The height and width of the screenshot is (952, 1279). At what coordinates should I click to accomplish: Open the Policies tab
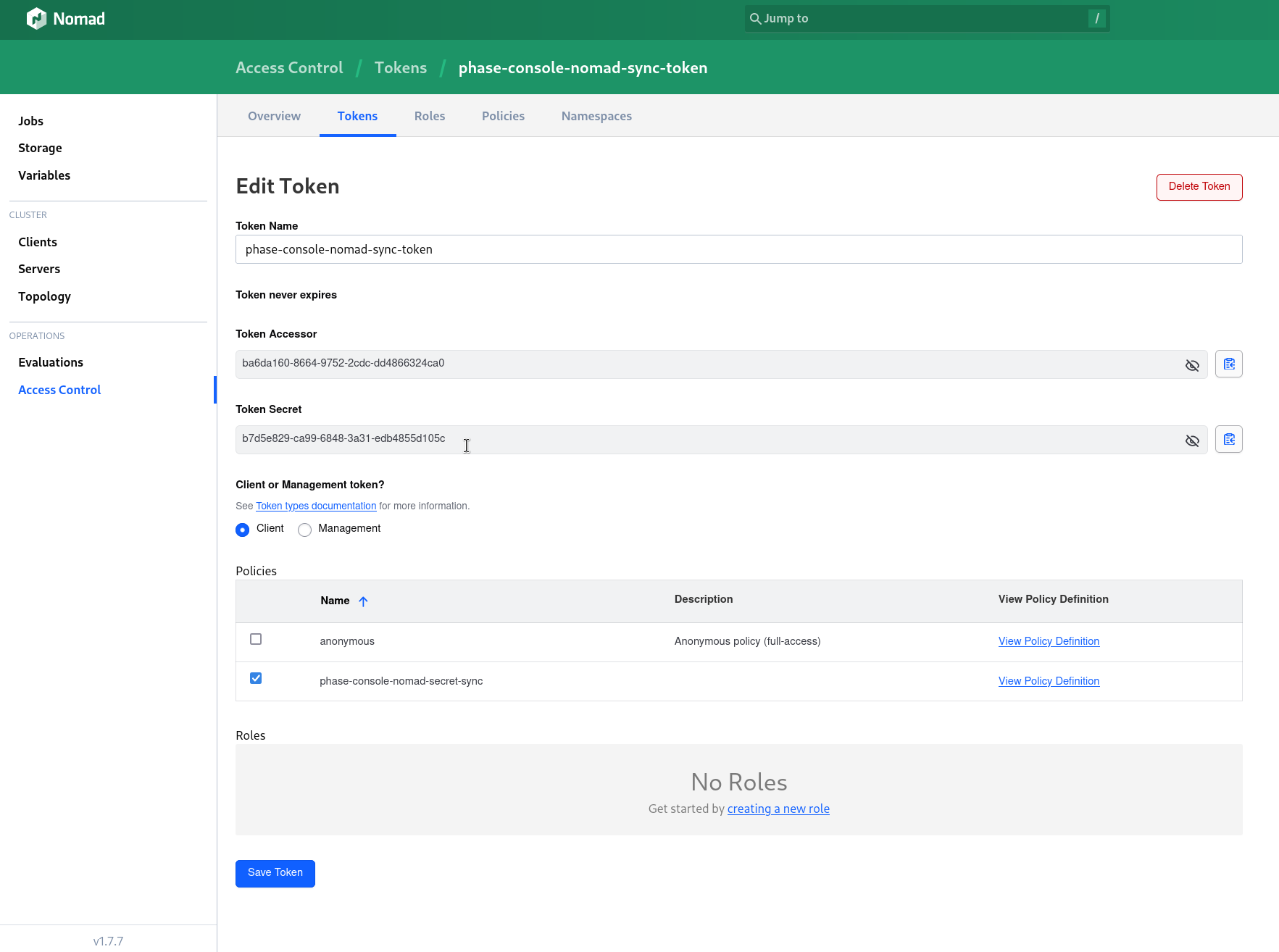pyautogui.click(x=503, y=116)
